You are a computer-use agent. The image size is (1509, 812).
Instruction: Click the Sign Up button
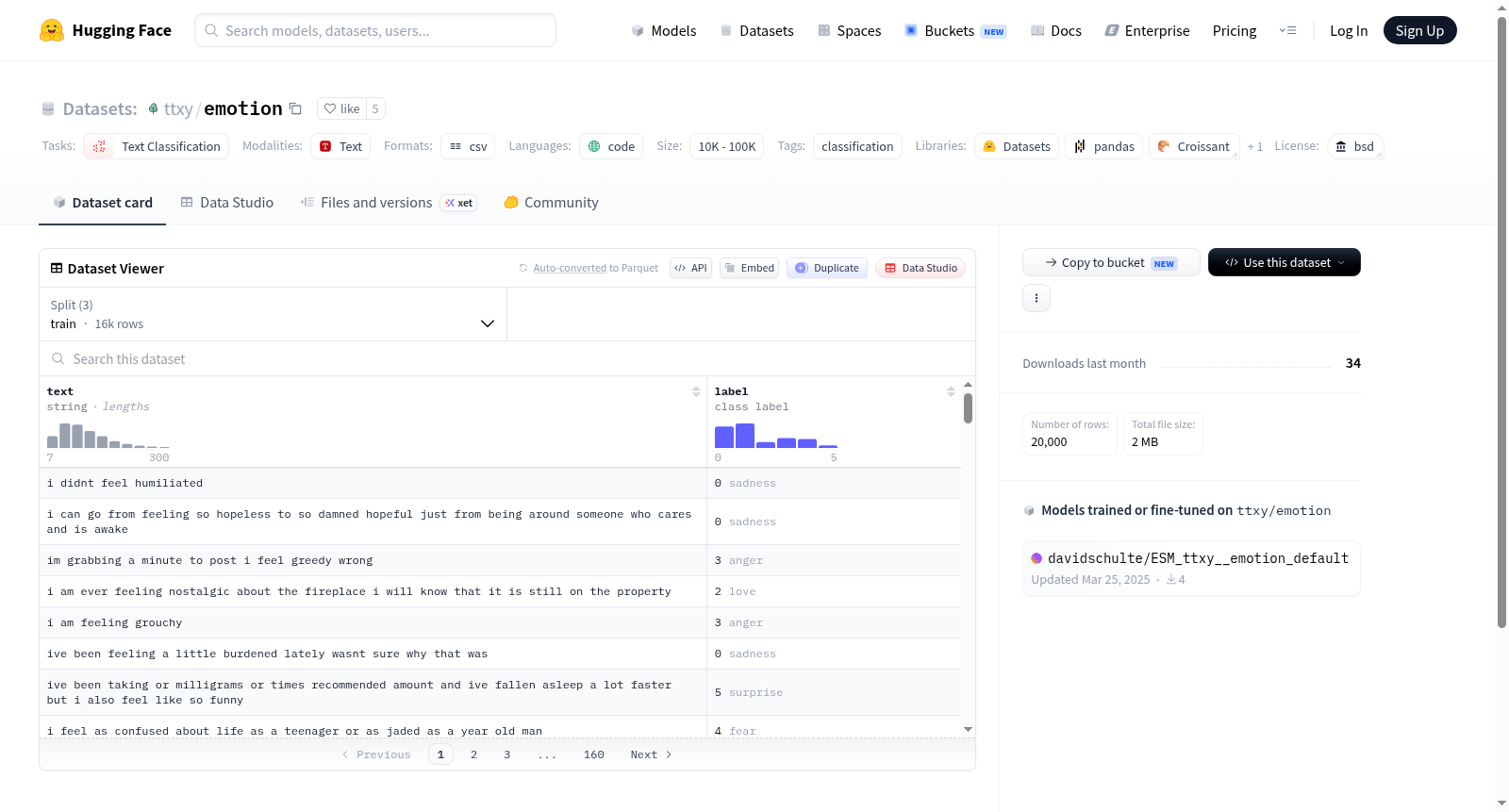click(1419, 30)
